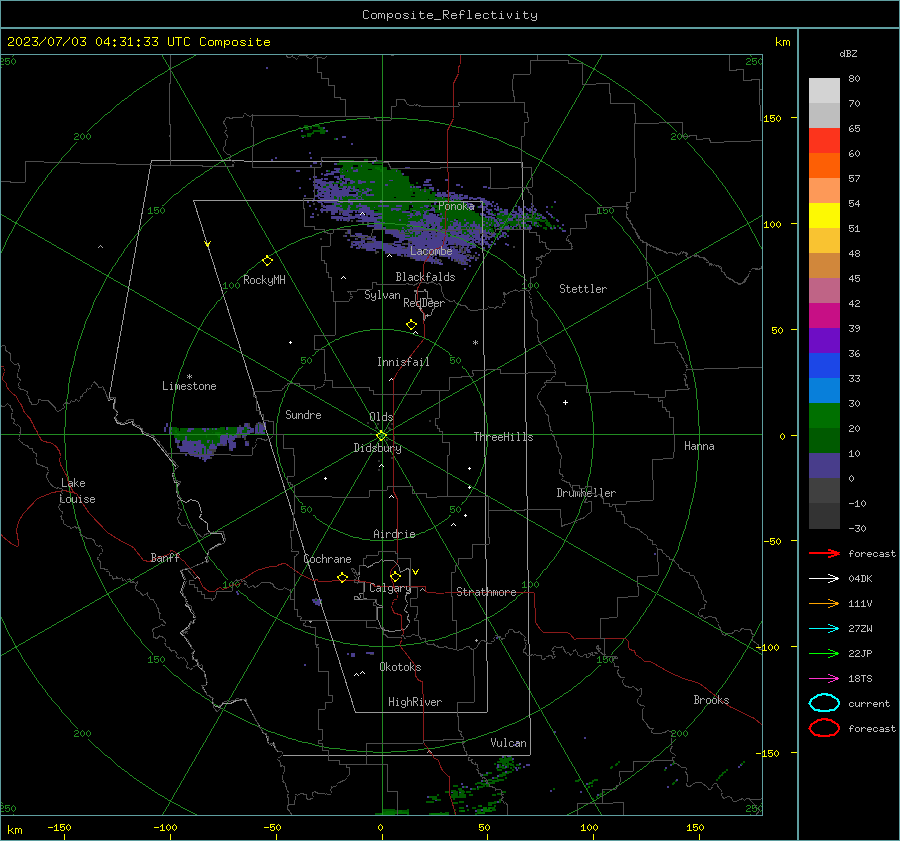Click the Vulcan city label
This screenshot has width=900, height=841.
point(508,743)
